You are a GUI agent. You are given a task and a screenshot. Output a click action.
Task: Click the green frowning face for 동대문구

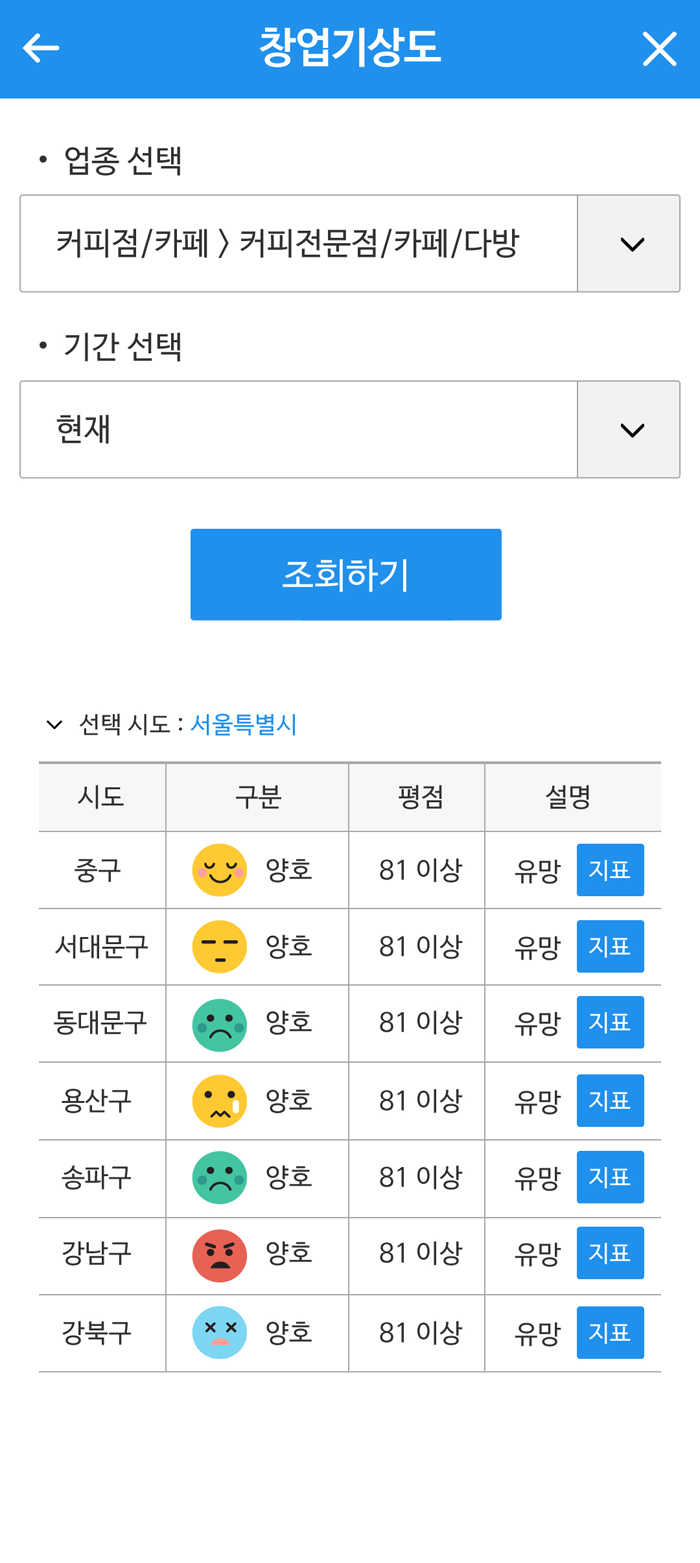[x=220, y=1023]
